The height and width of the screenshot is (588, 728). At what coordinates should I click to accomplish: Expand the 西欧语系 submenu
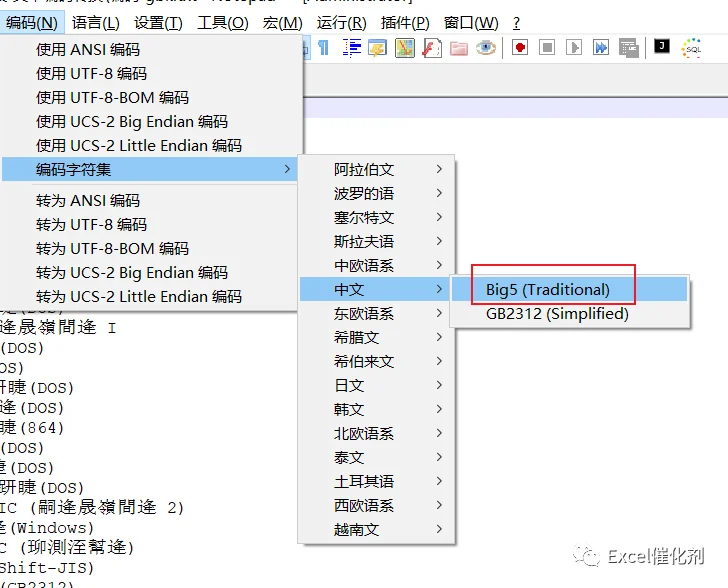coord(376,506)
